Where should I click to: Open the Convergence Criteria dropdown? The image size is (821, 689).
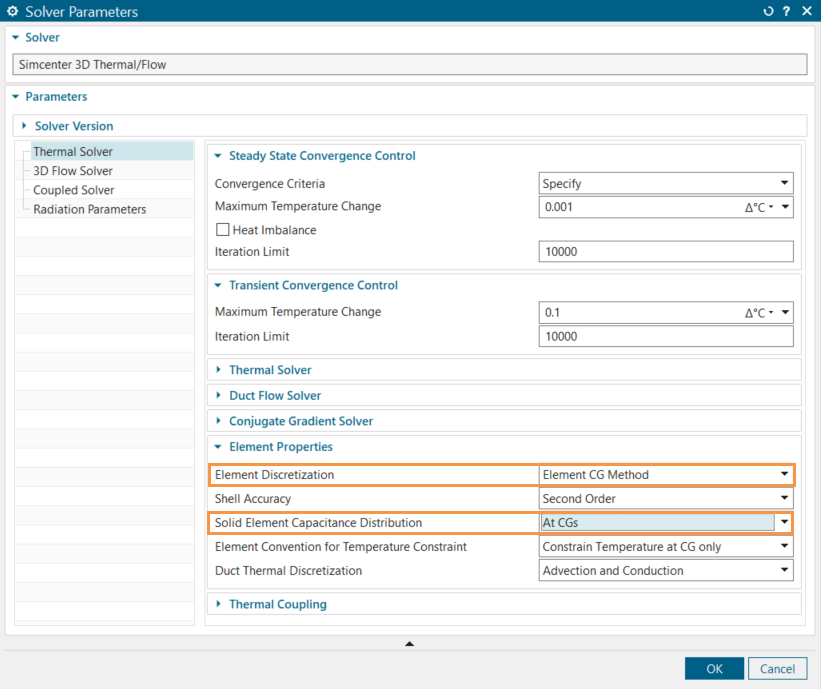point(665,184)
